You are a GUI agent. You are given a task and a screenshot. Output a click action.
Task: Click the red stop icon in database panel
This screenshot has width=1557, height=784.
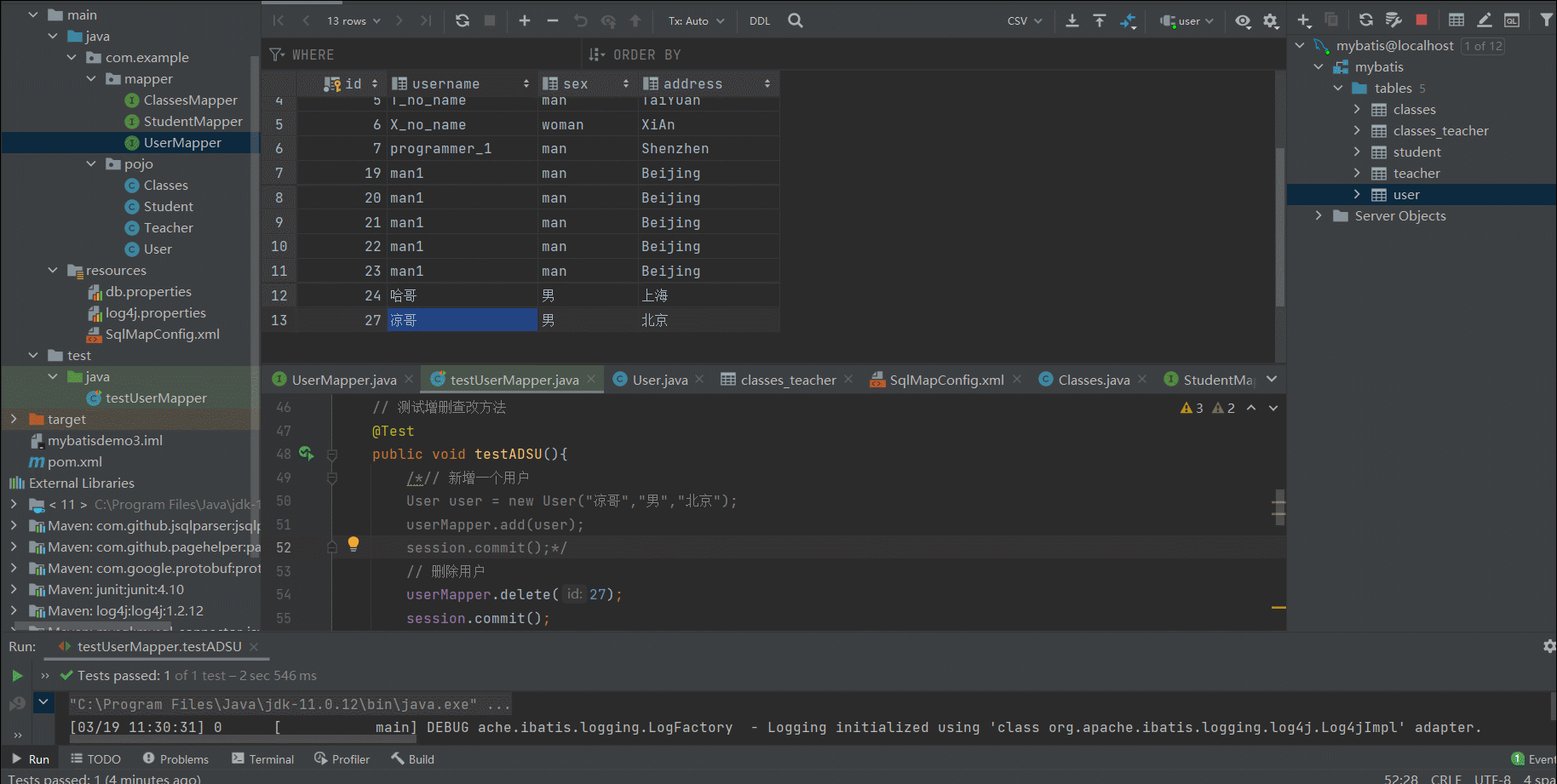coord(1422,20)
